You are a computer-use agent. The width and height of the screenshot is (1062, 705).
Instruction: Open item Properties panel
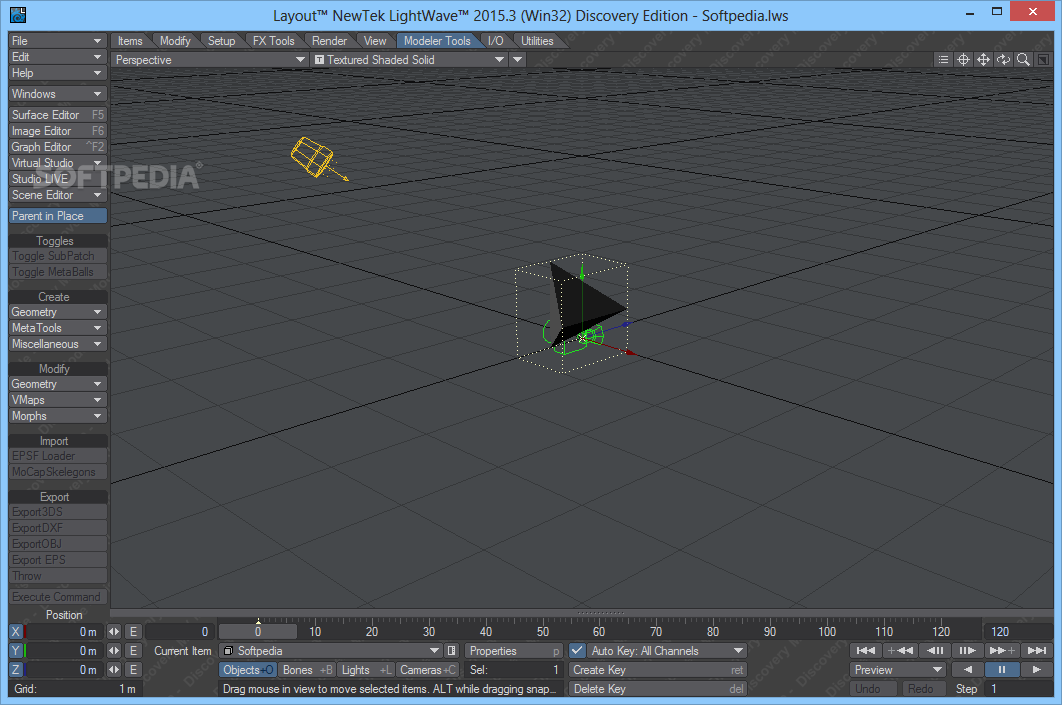tap(513, 650)
